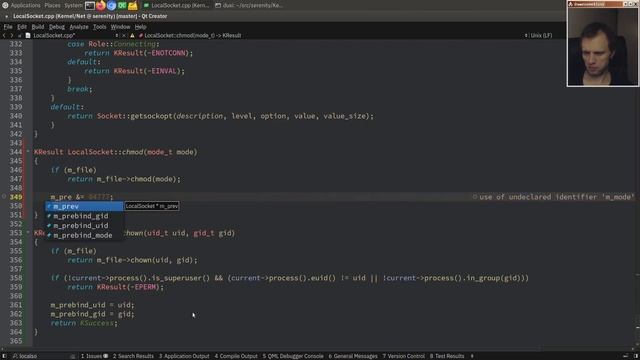
Task: Open the output panes selector arrows
Action: tap(472, 356)
